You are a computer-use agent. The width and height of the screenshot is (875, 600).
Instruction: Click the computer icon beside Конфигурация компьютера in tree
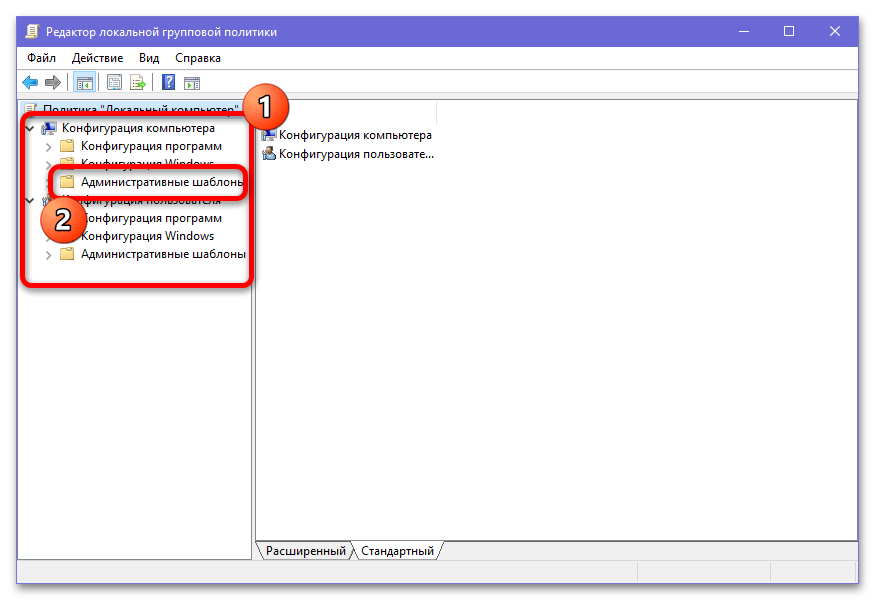pos(49,128)
